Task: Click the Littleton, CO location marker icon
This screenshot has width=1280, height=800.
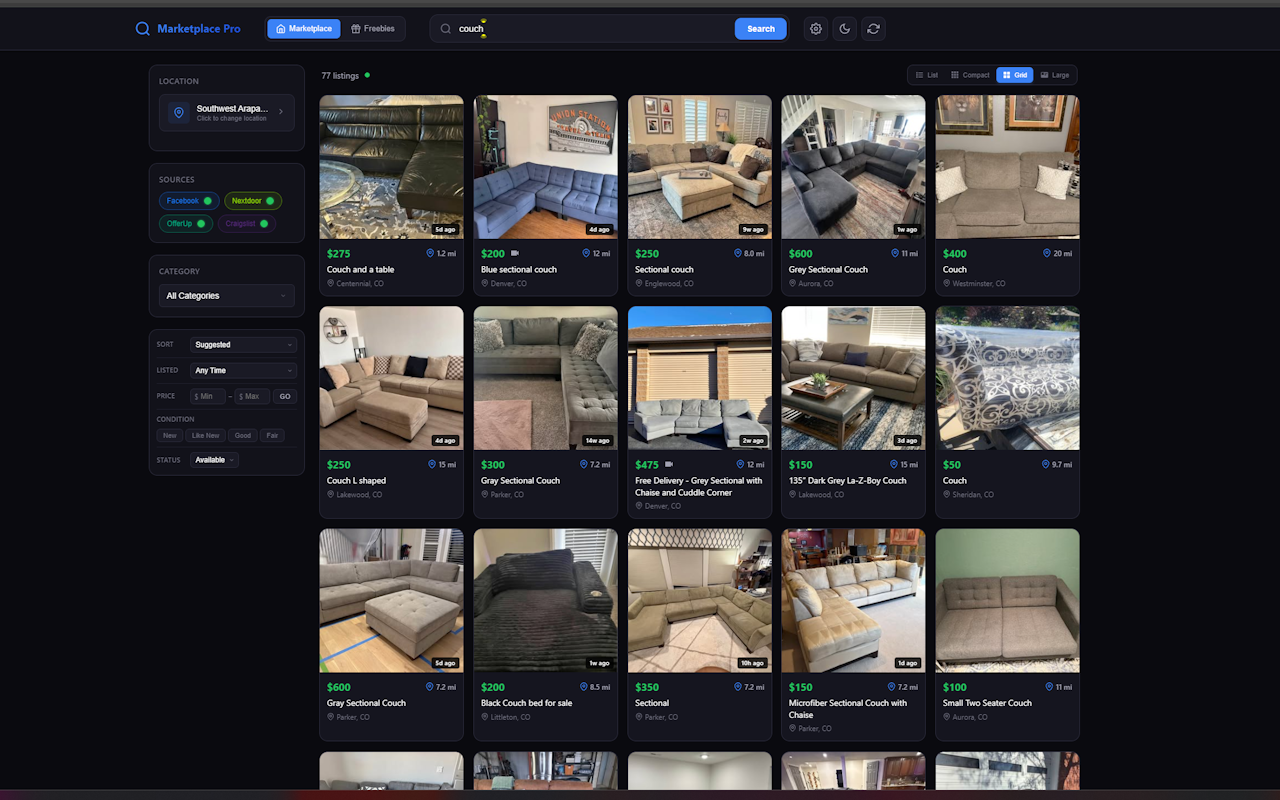Action: (x=485, y=717)
